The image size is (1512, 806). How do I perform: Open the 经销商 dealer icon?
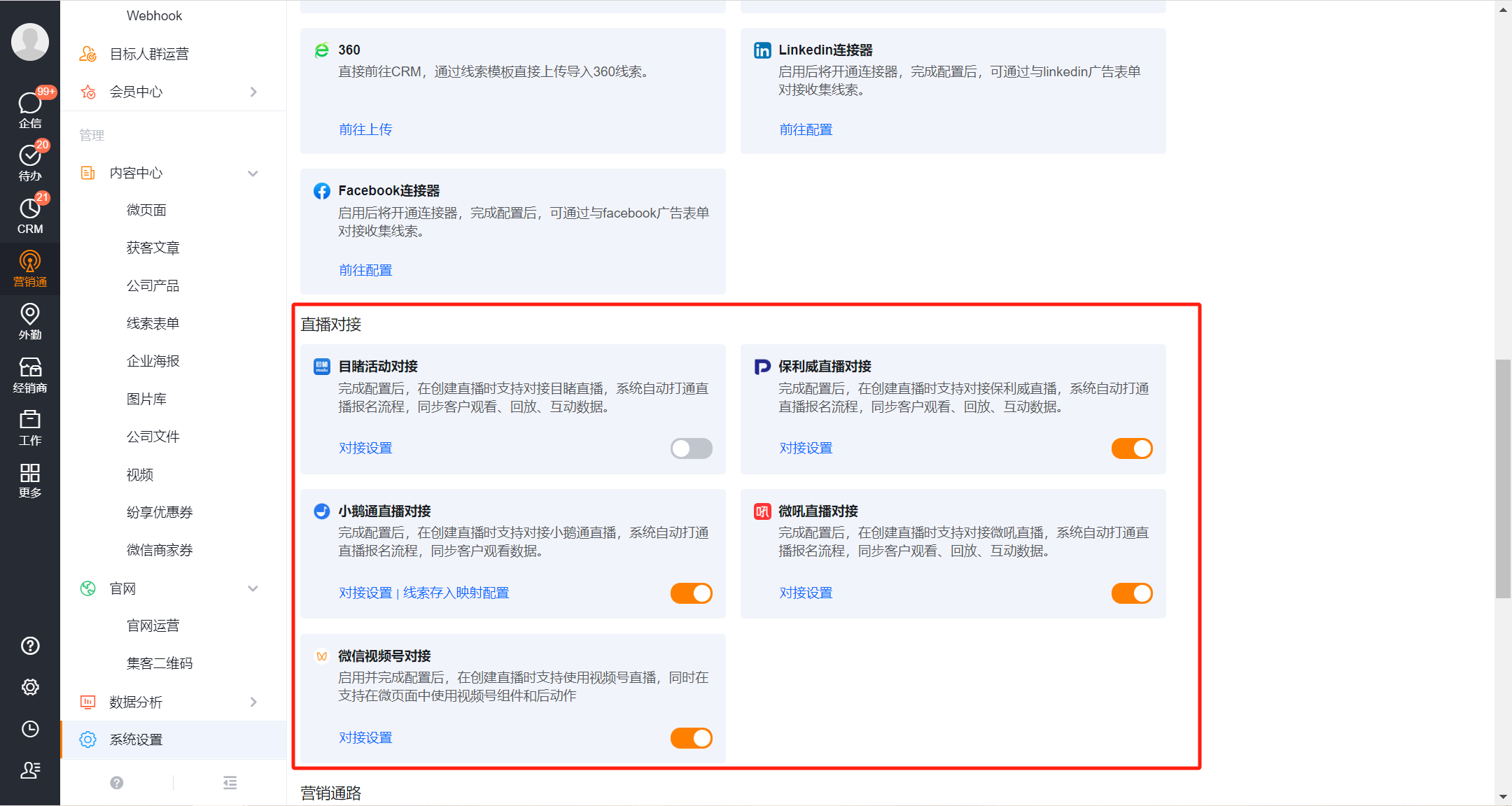tap(29, 375)
